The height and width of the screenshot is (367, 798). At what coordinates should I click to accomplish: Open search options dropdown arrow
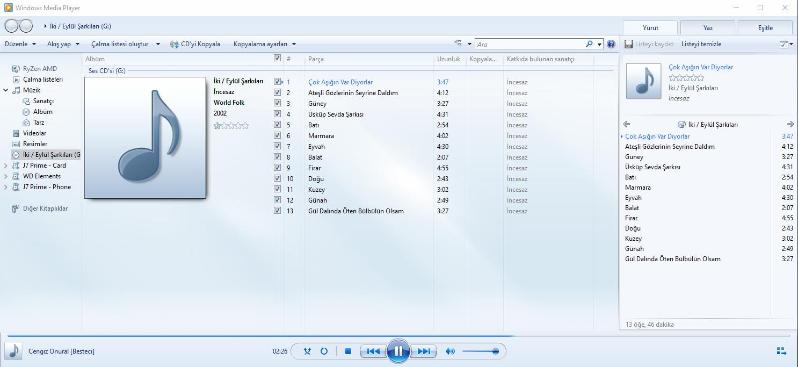pyautogui.click(x=599, y=44)
